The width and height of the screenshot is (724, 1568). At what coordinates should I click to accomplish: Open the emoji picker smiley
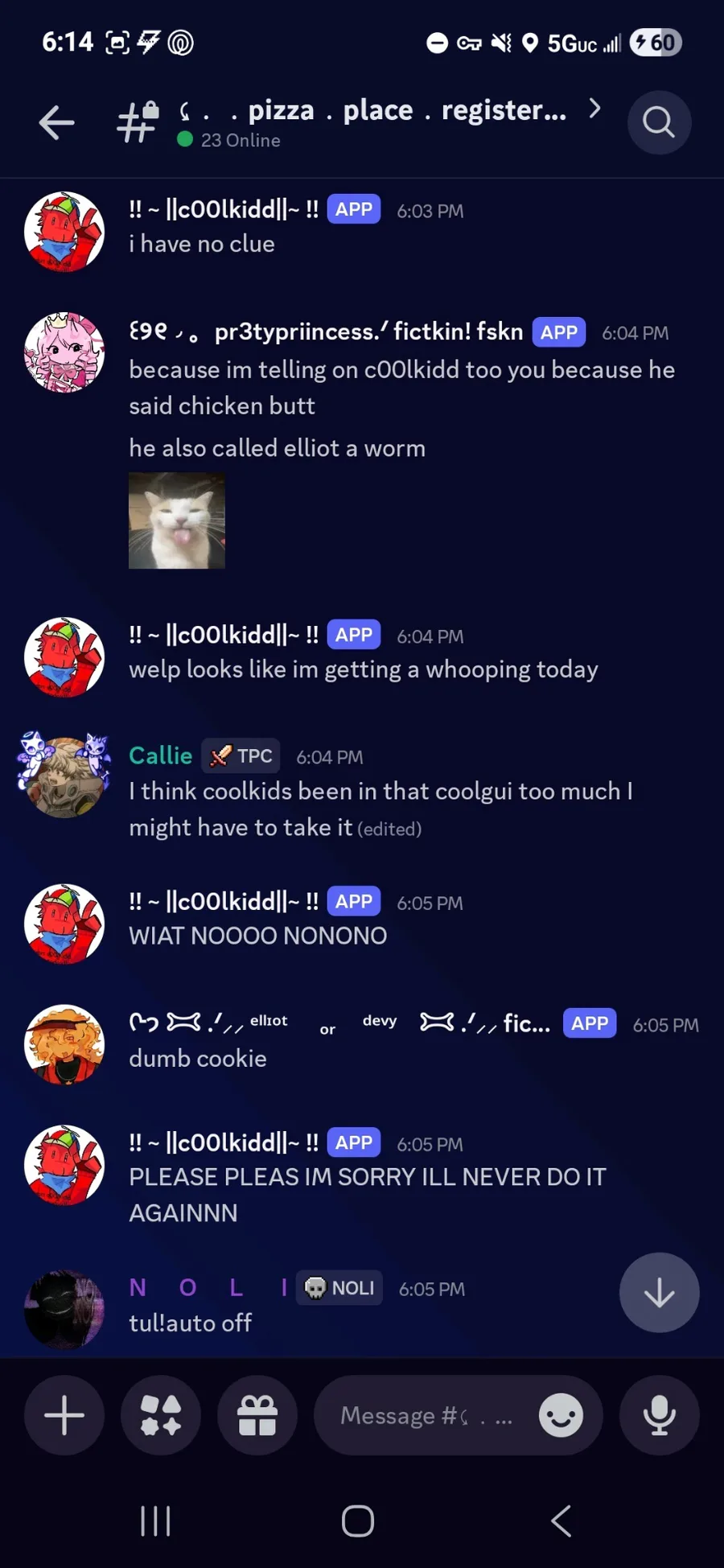click(x=561, y=1415)
